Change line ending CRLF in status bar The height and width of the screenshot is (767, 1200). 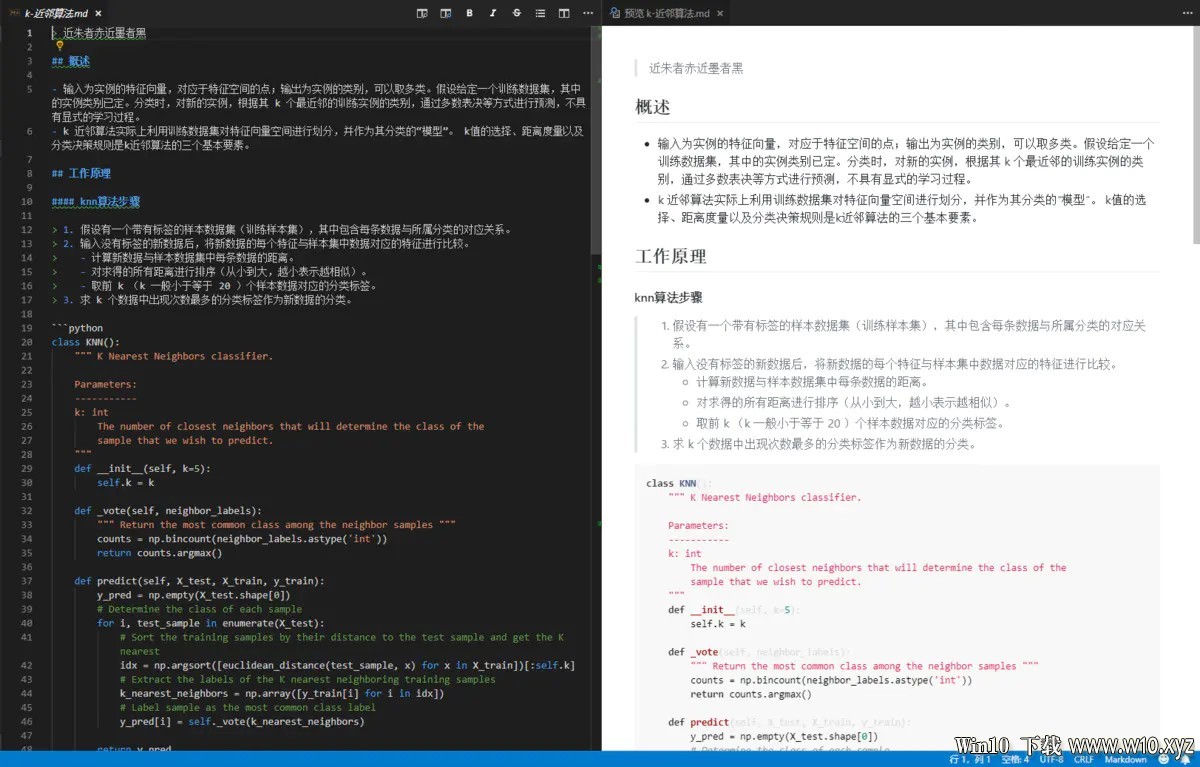1083,759
